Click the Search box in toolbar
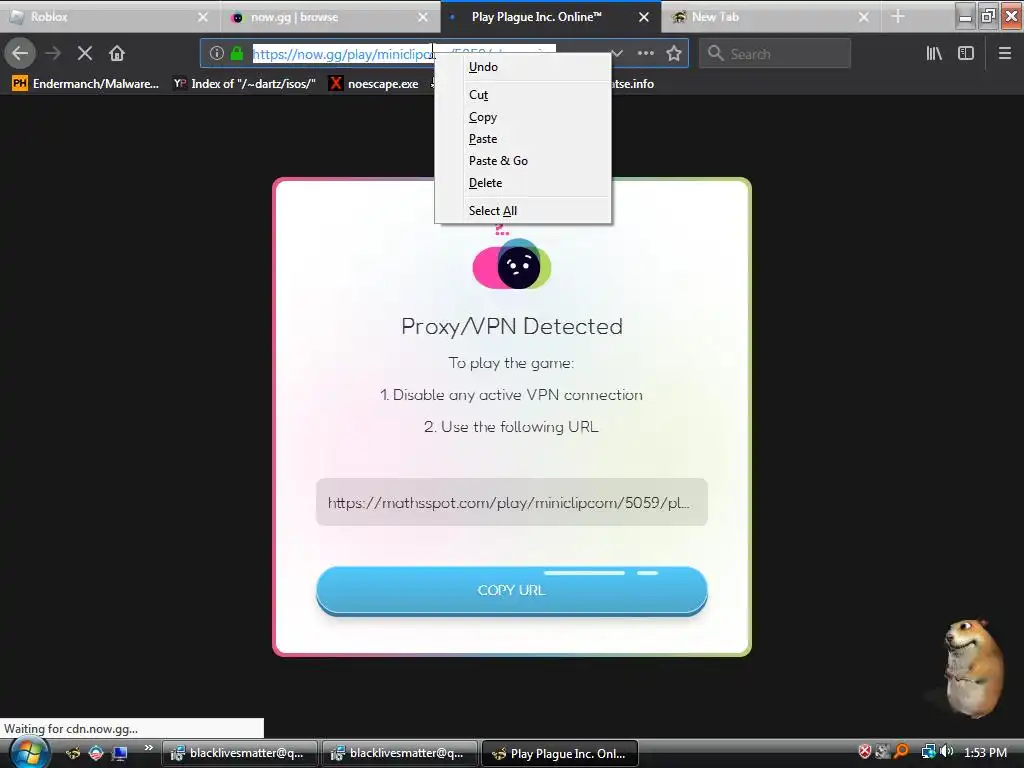The image size is (1024, 768). [775, 54]
